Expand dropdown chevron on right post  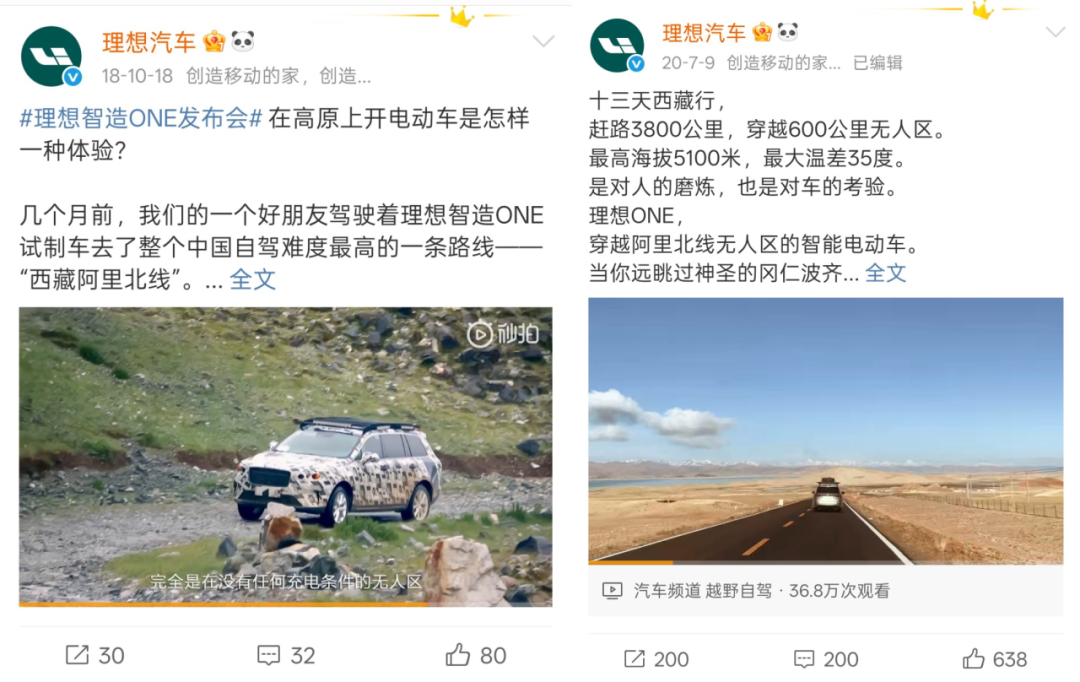tap(1055, 32)
